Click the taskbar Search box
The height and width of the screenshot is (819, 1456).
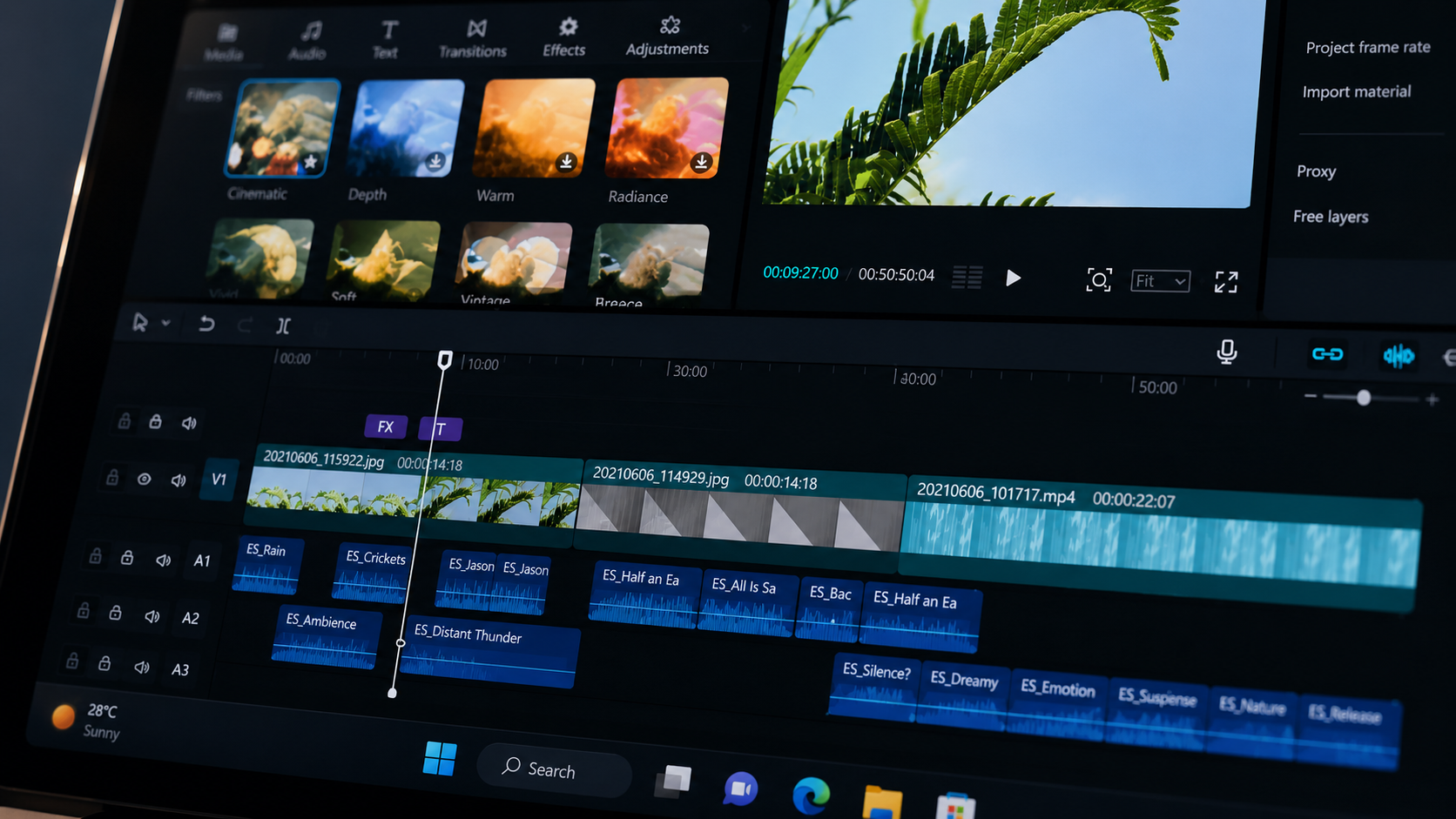click(554, 769)
